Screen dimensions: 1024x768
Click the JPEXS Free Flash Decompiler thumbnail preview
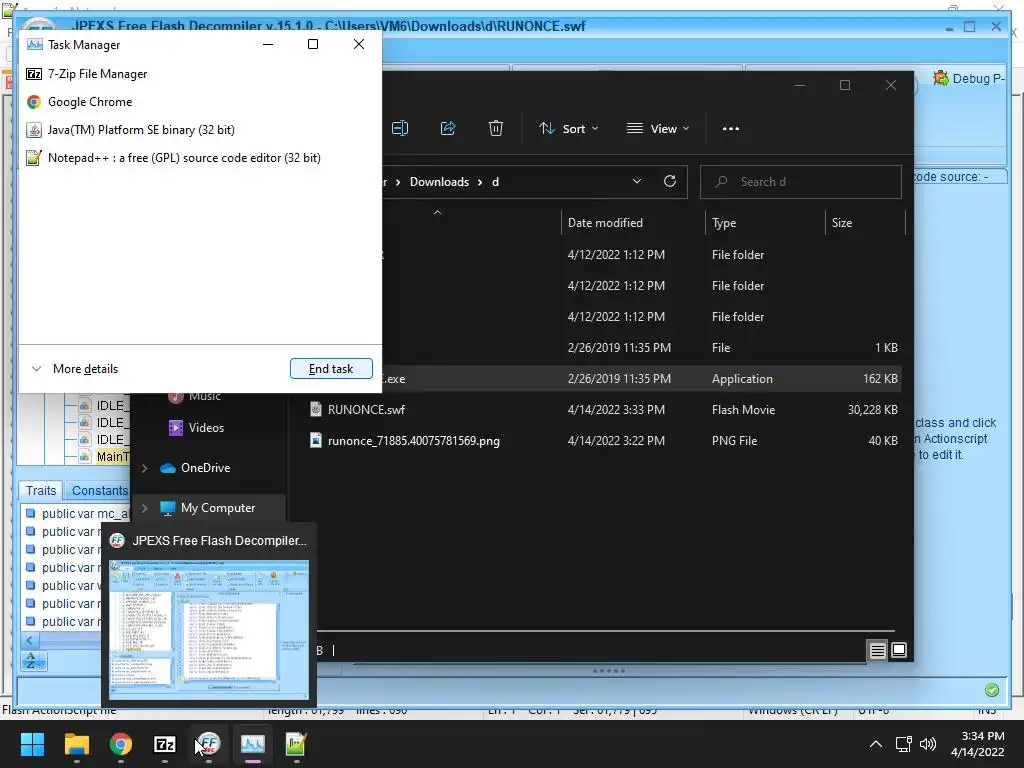pos(209,630)
